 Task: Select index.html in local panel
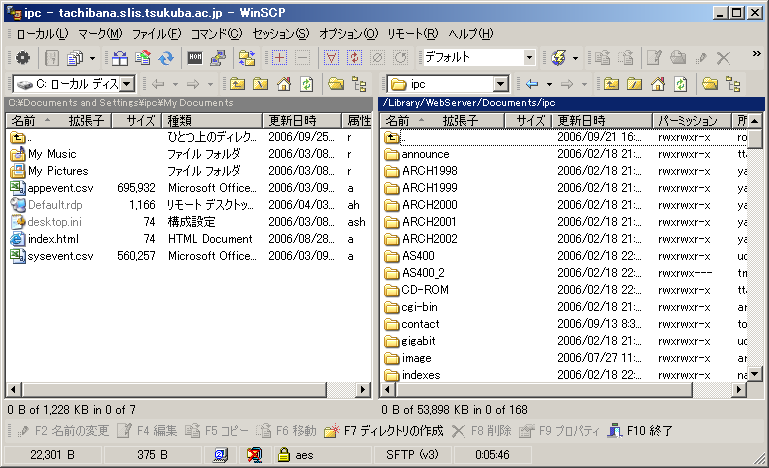pyautogui.click(x=53, y=239)
